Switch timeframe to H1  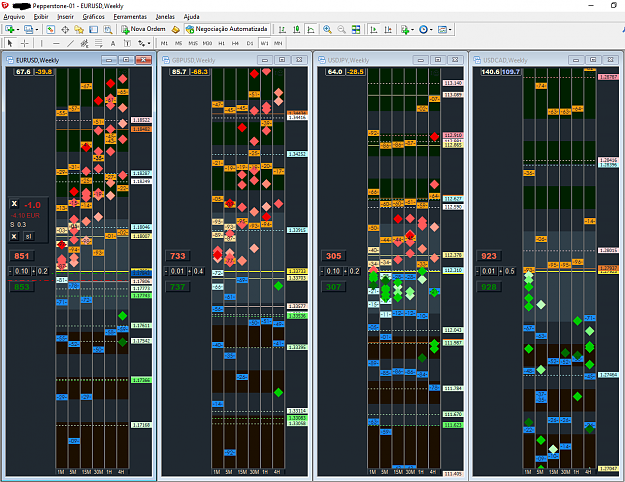(x=222, y=43)
